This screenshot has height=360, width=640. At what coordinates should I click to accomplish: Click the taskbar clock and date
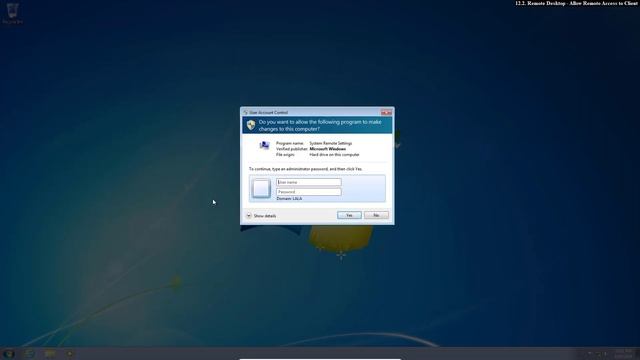coord(623,354)
